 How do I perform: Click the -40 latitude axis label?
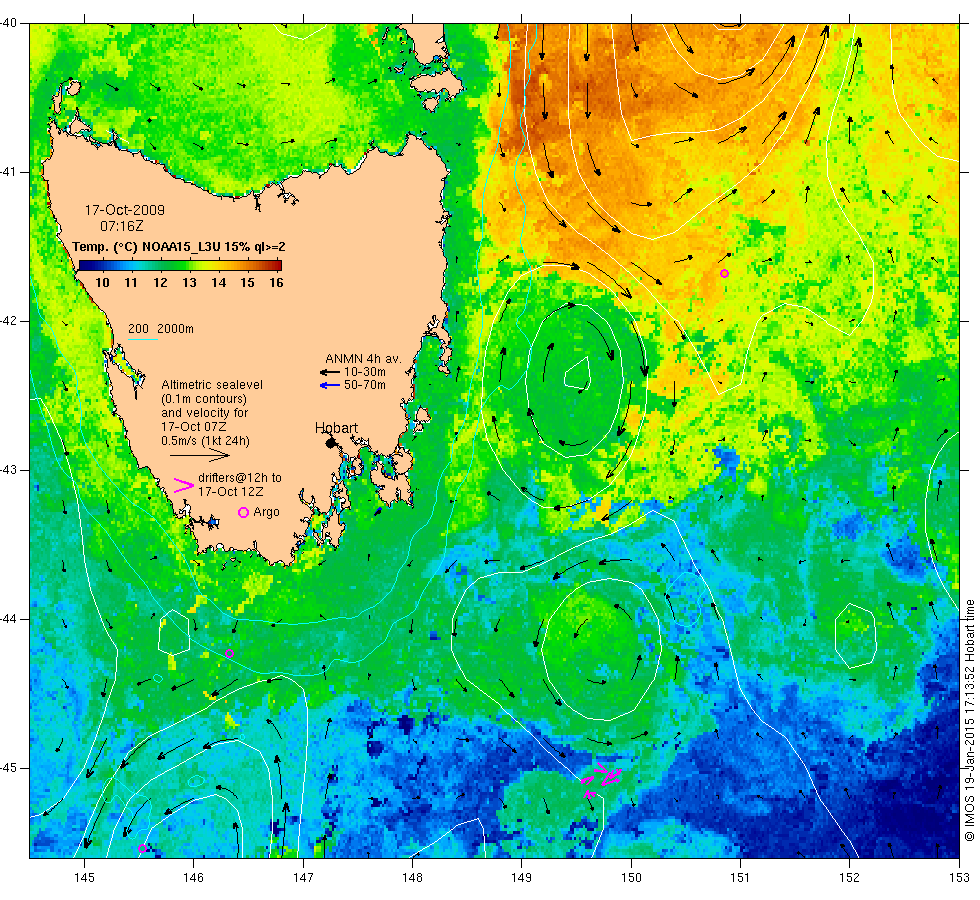9,23
